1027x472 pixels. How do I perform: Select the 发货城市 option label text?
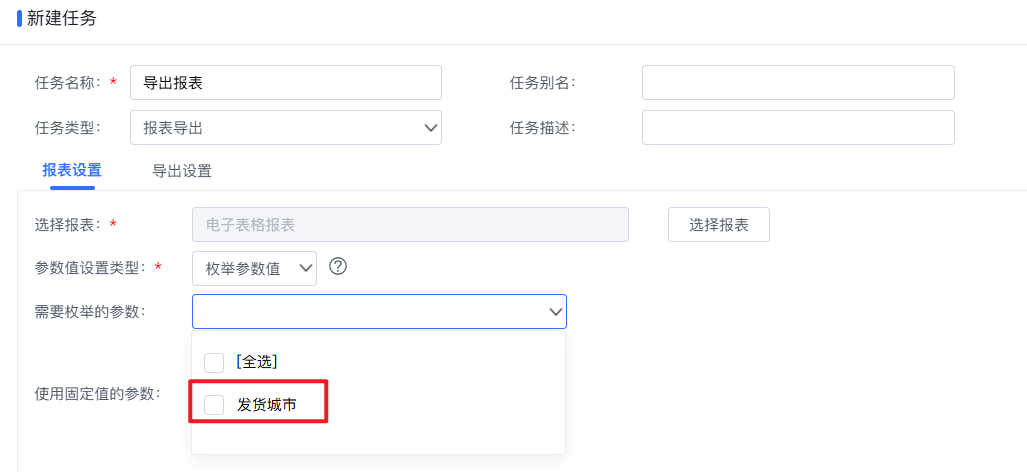(x=267, y=405)
